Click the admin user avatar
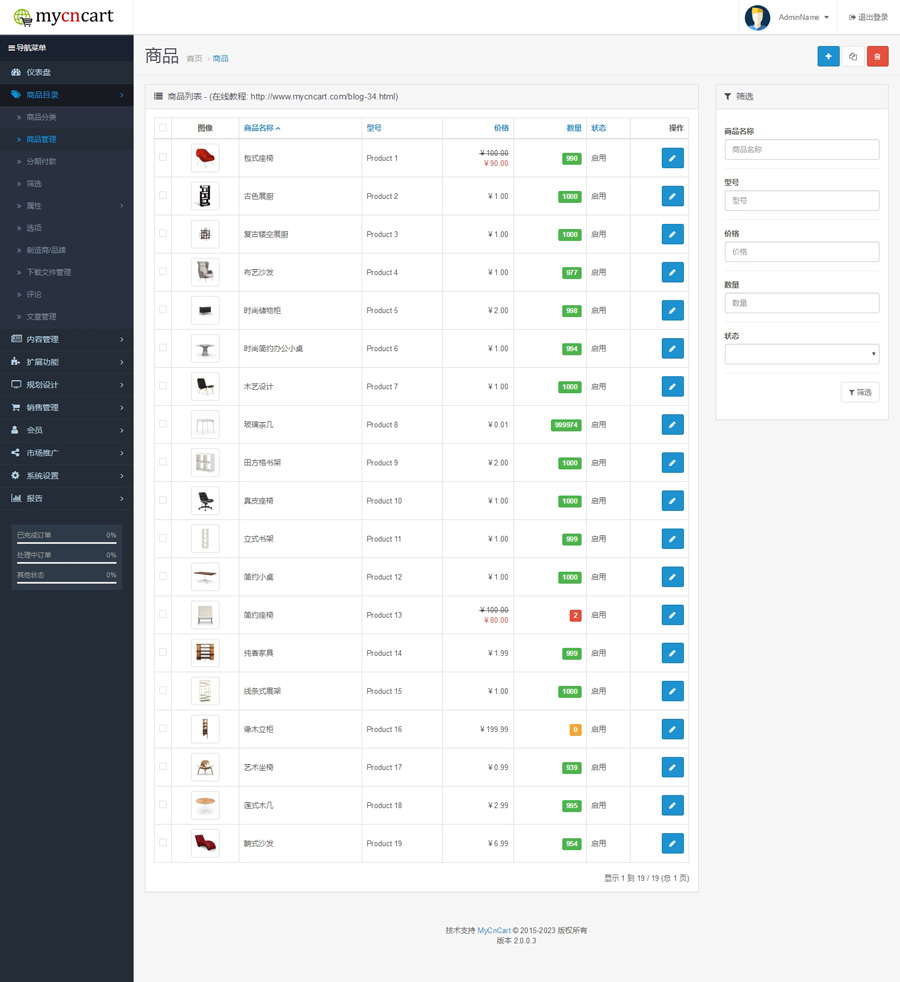Screen dimensions: 900x982 coord(757,18)
